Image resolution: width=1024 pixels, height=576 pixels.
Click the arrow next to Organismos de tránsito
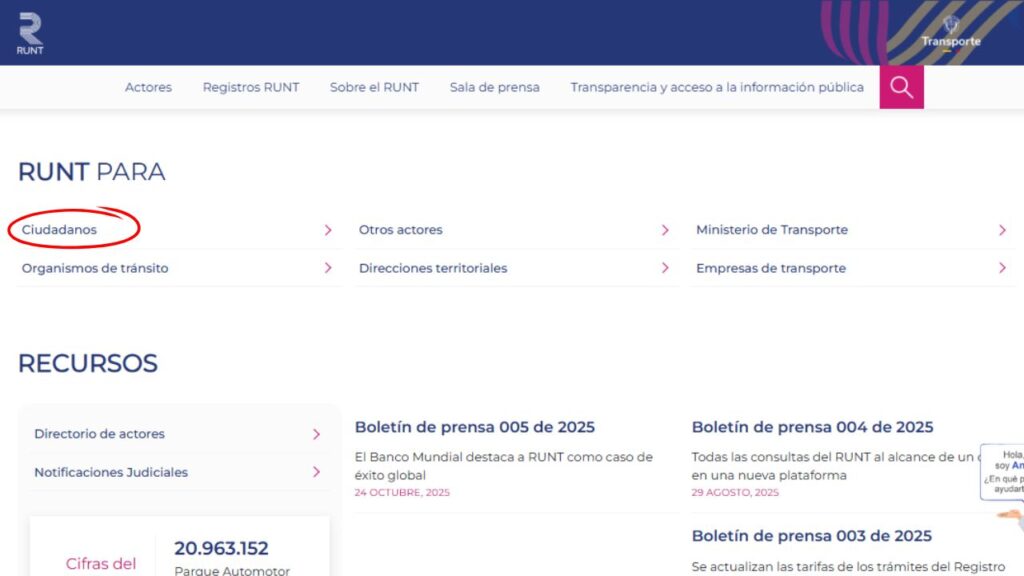coord(328,268)
